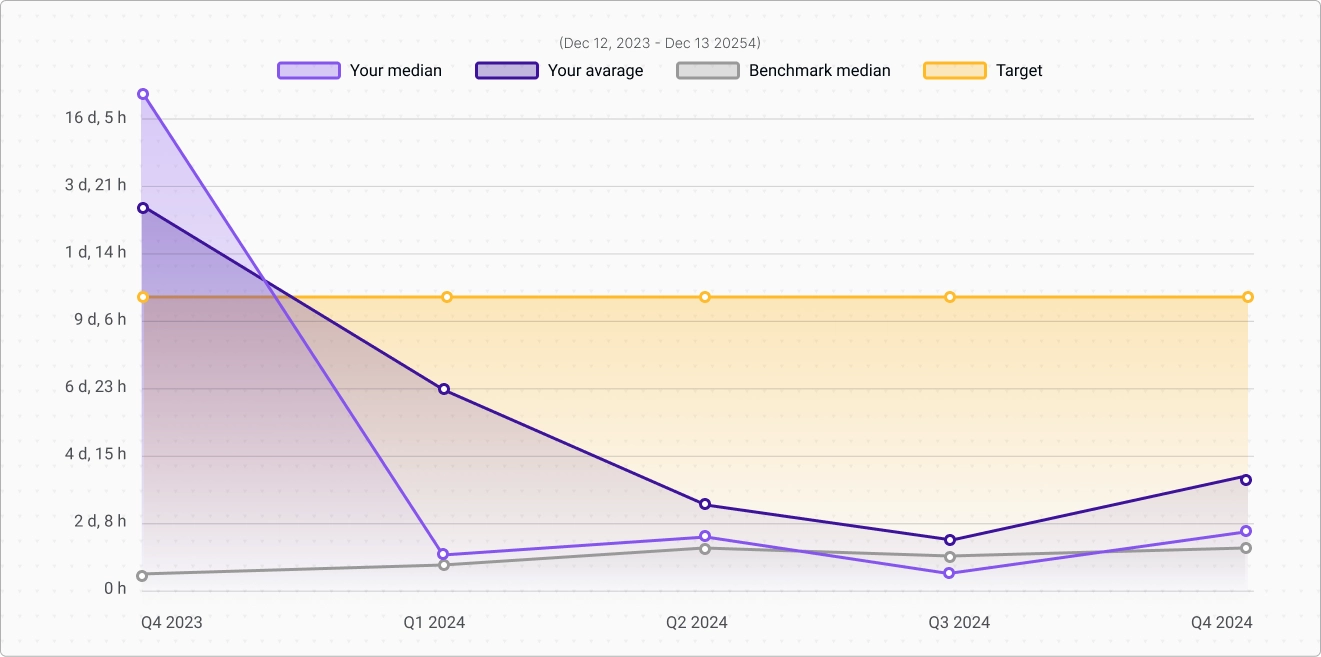Click the gray Benchmark median legend swatch
This screenshot has height=657, width=1321.
(x=708, y=70)
